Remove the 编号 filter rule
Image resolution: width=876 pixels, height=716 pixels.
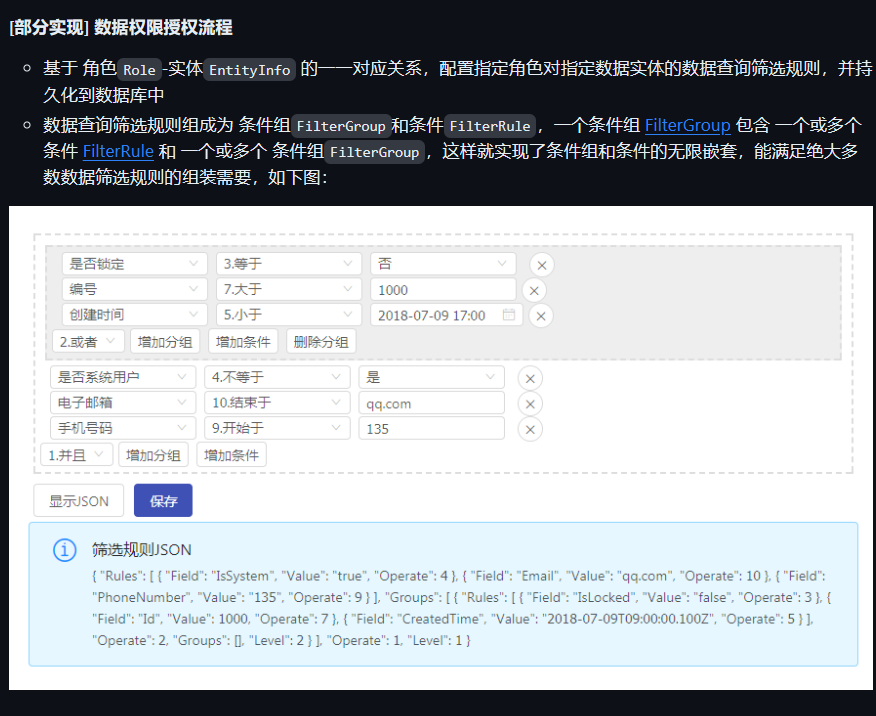(x=534, y=289)
